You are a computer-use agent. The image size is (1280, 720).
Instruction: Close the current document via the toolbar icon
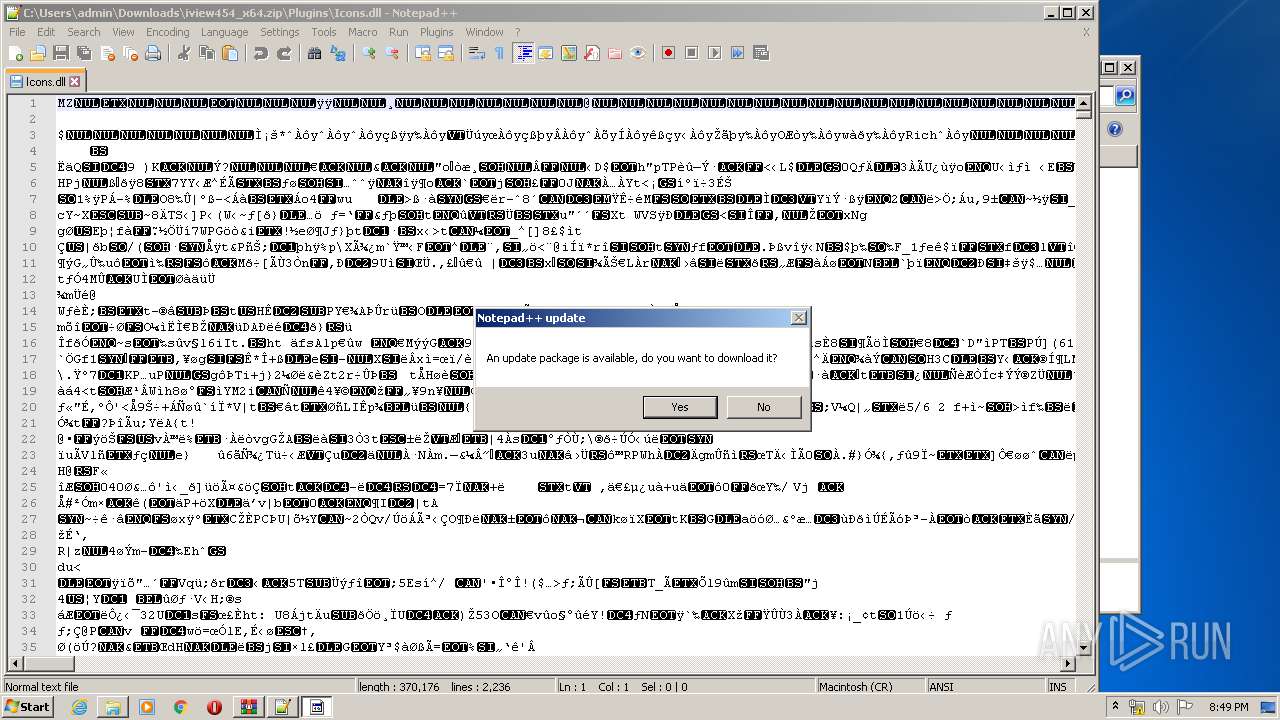click(x=107, y=53)
